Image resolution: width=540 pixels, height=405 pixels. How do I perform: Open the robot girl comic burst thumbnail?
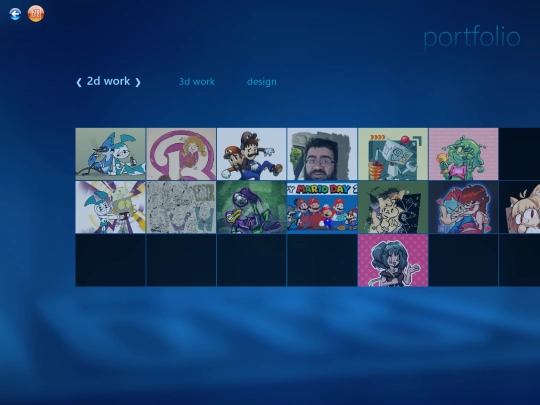[x=111, y=207]
